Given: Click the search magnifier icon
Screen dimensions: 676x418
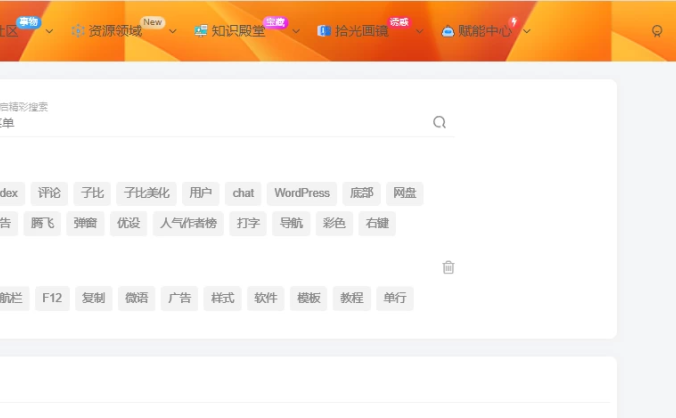Looking at the screenshot, I should 439,122.
